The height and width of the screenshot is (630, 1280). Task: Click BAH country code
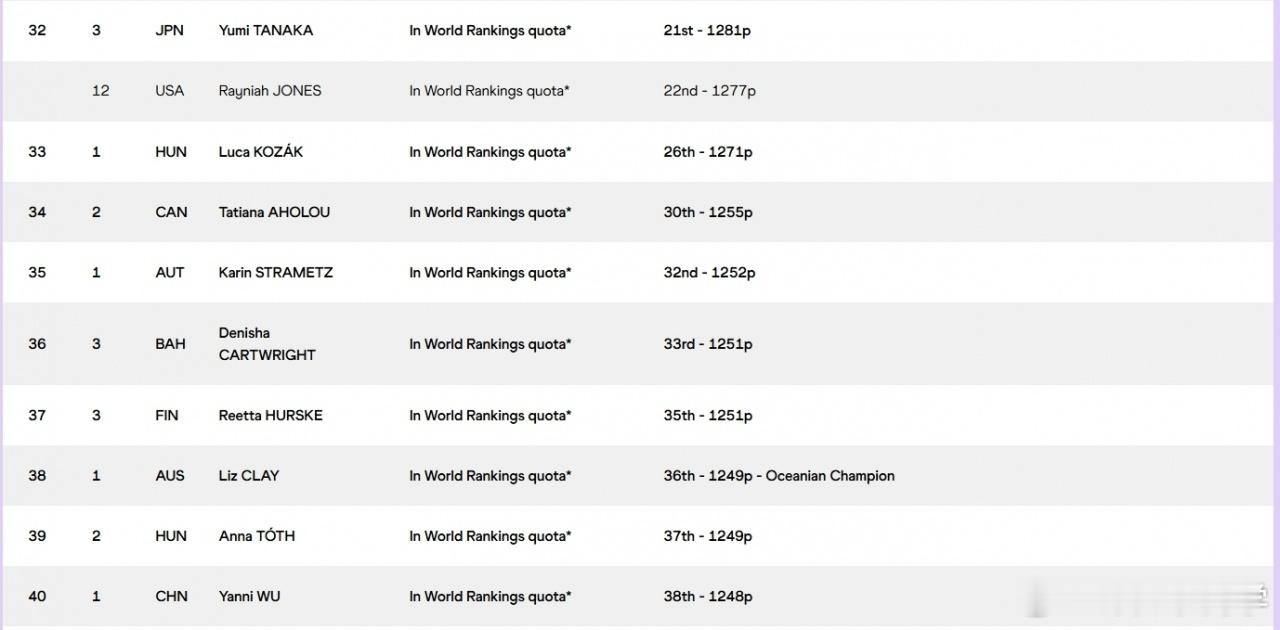(170, 344)
